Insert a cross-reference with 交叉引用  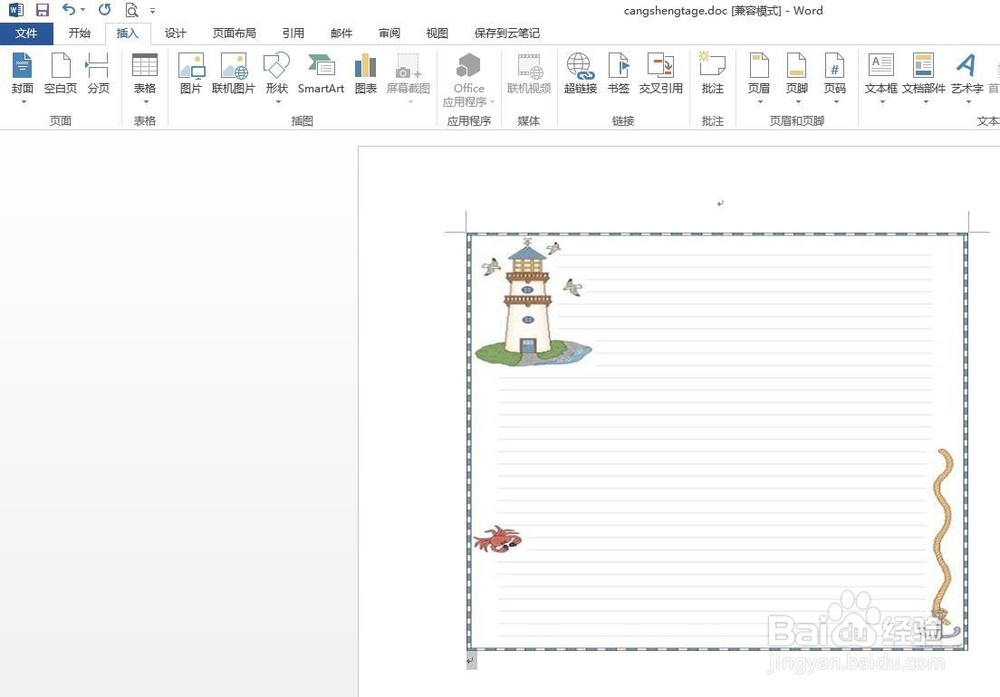661,73
